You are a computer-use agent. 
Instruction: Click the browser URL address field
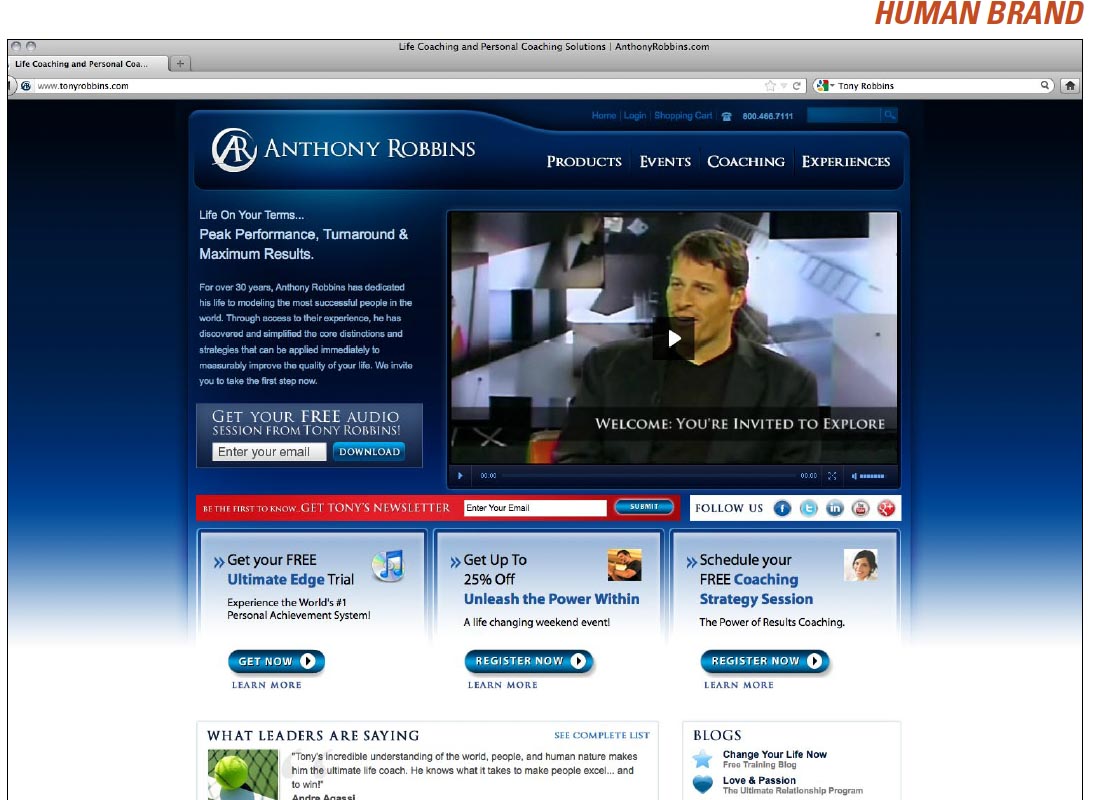(398, 86)
